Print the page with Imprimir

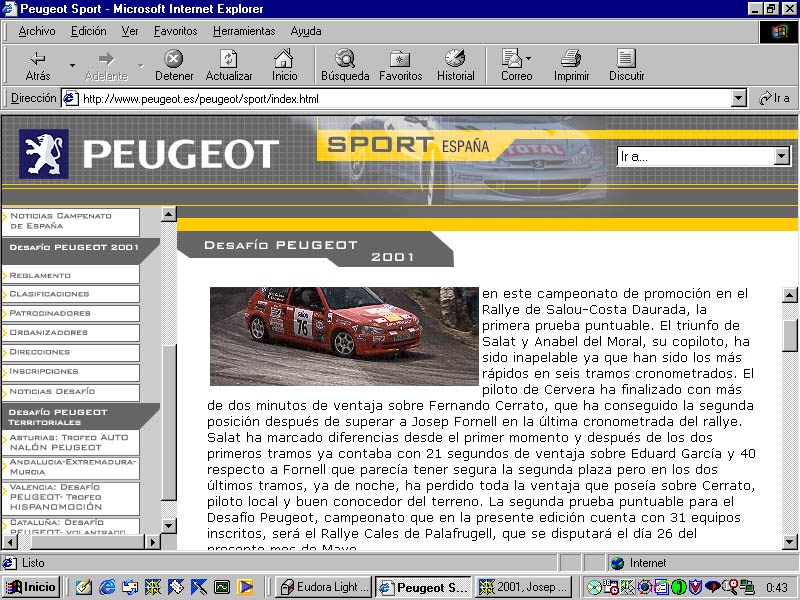pyautogui.click(x=571, y=65)
